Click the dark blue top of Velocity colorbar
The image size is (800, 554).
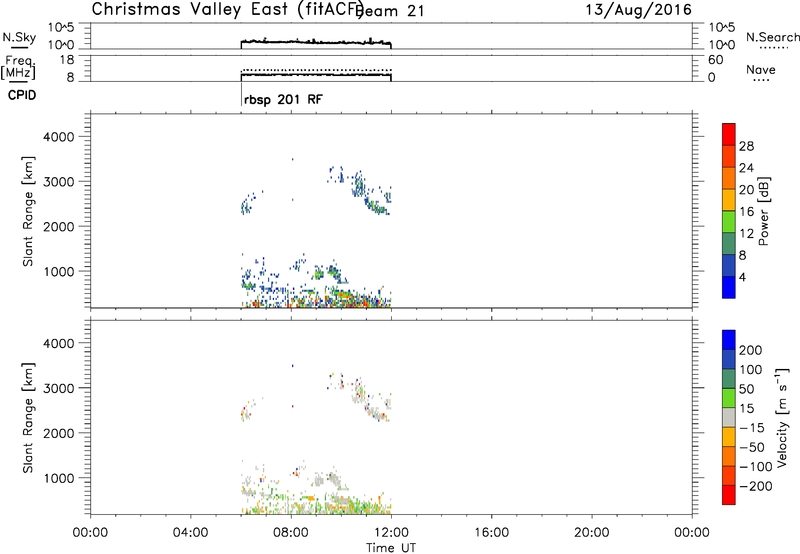tap(729, 340)
